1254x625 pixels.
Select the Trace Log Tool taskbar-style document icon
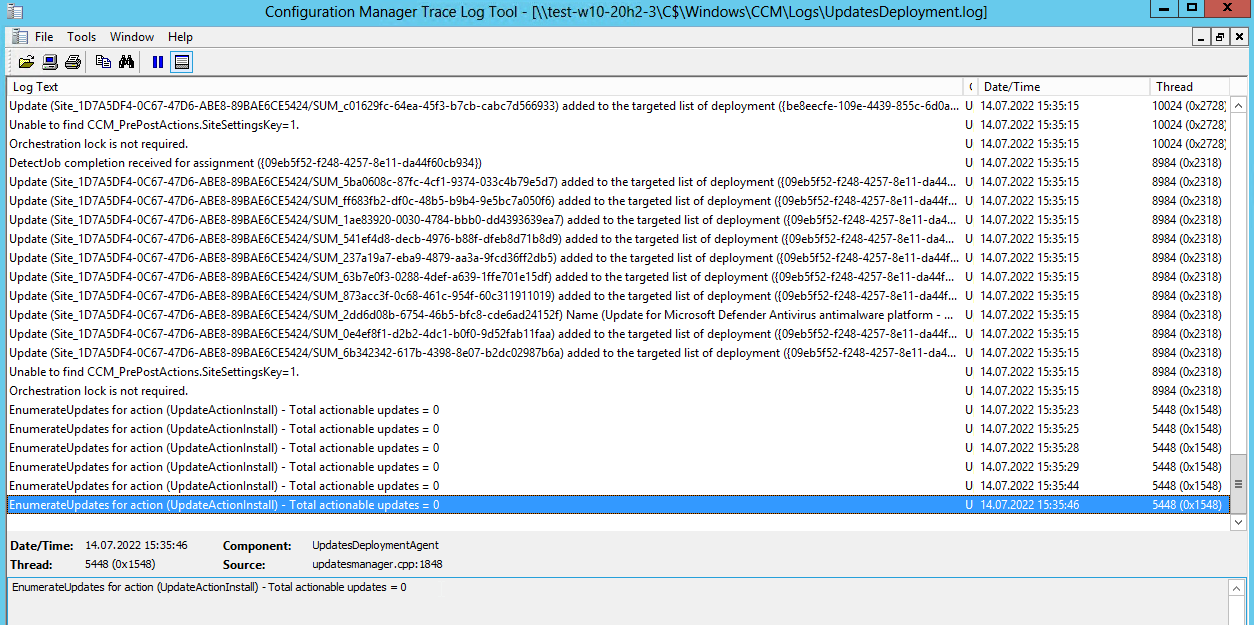tap(18, 36)
